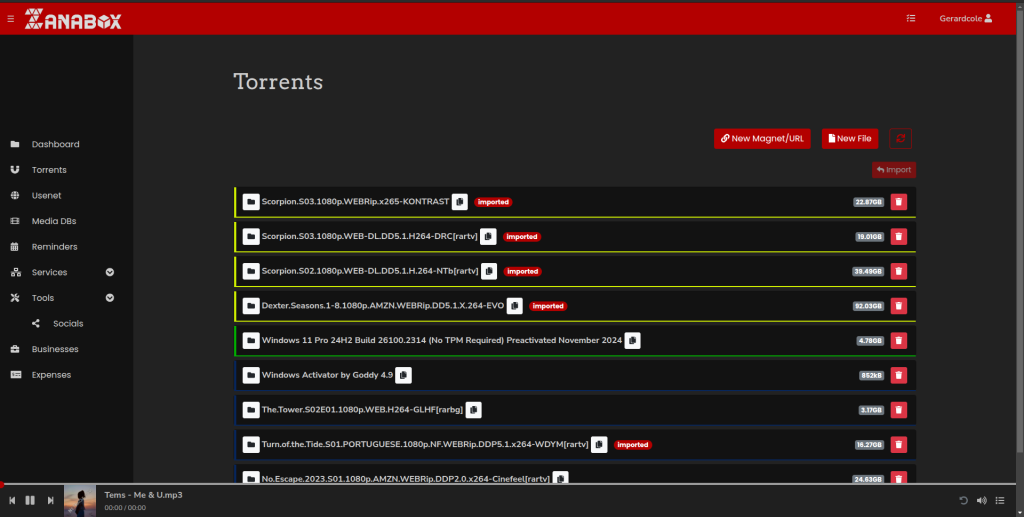
Task: Expand the Services submenu chevron
Action: (x=110, y=272)
